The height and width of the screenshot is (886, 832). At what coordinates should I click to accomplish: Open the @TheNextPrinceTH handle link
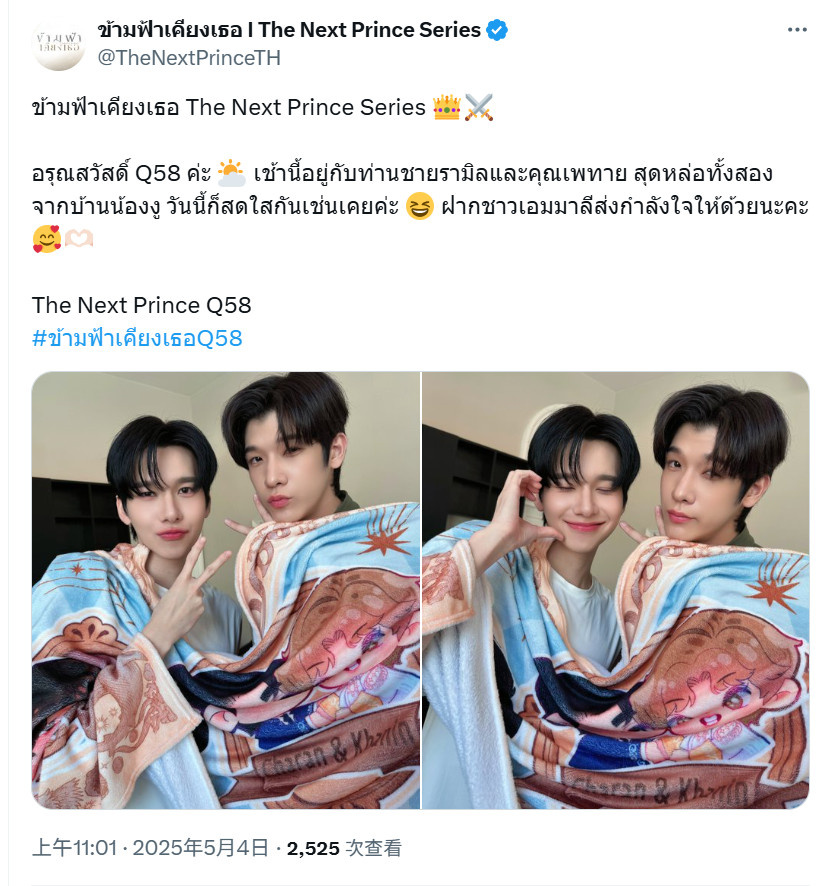pos(189,58)
